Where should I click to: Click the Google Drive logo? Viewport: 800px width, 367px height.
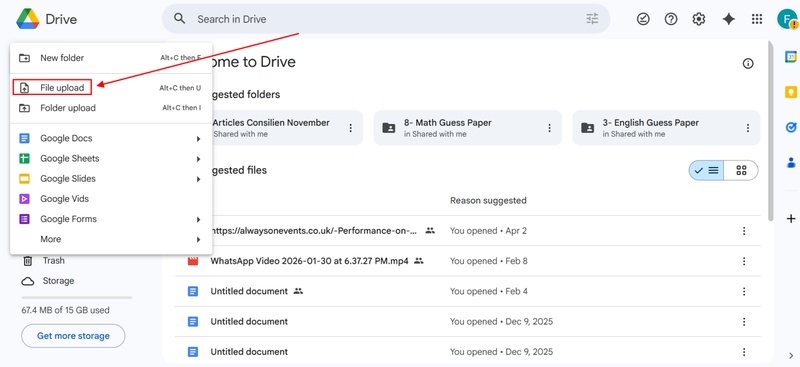tap(28, 19)
